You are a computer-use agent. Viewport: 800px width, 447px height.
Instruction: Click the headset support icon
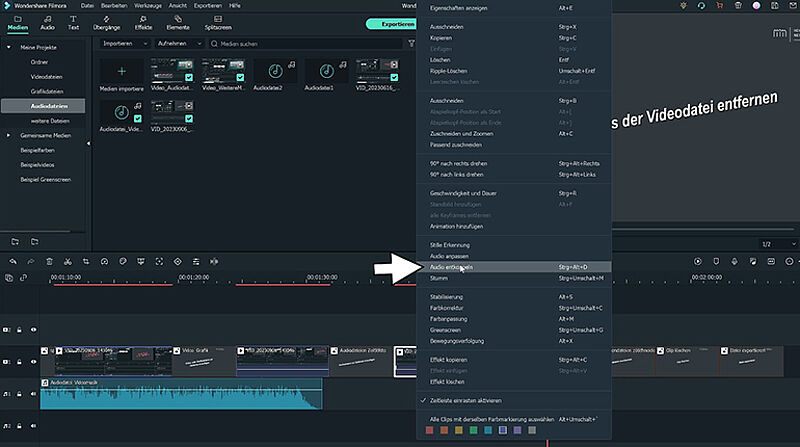point(701,6)
